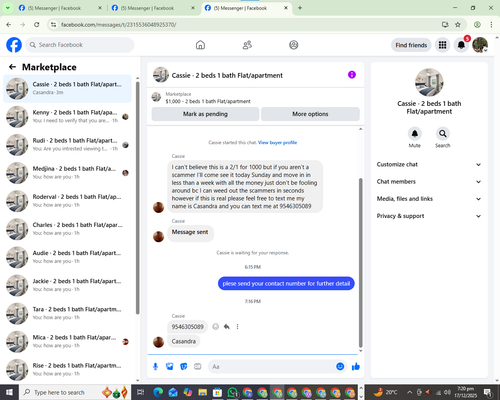Viewport: 500px width, 400px height.
Task: Open the Marketplace listing $1,000 link
Action: (208, 101)
